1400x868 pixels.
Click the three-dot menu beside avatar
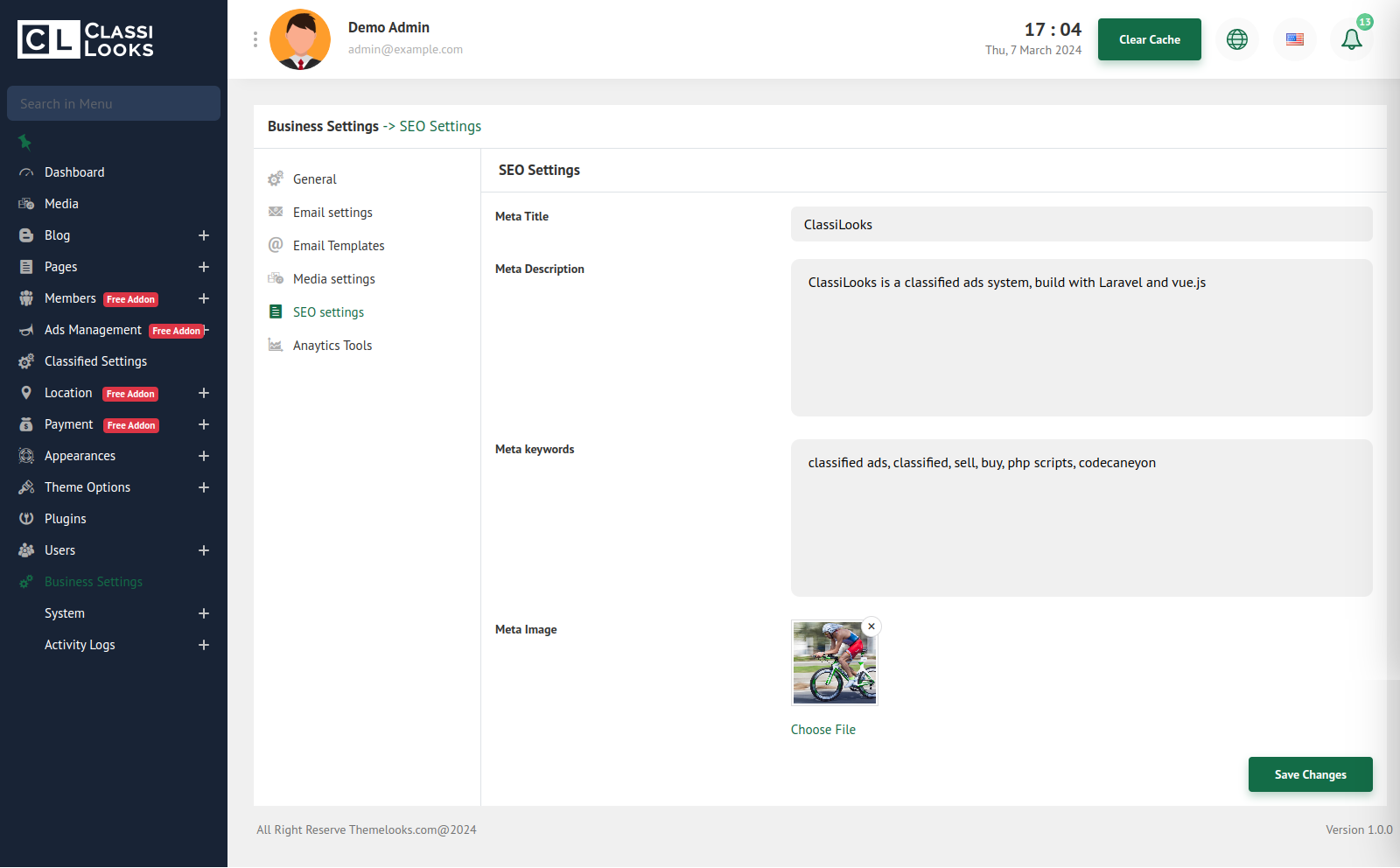[x=255, y=39]
